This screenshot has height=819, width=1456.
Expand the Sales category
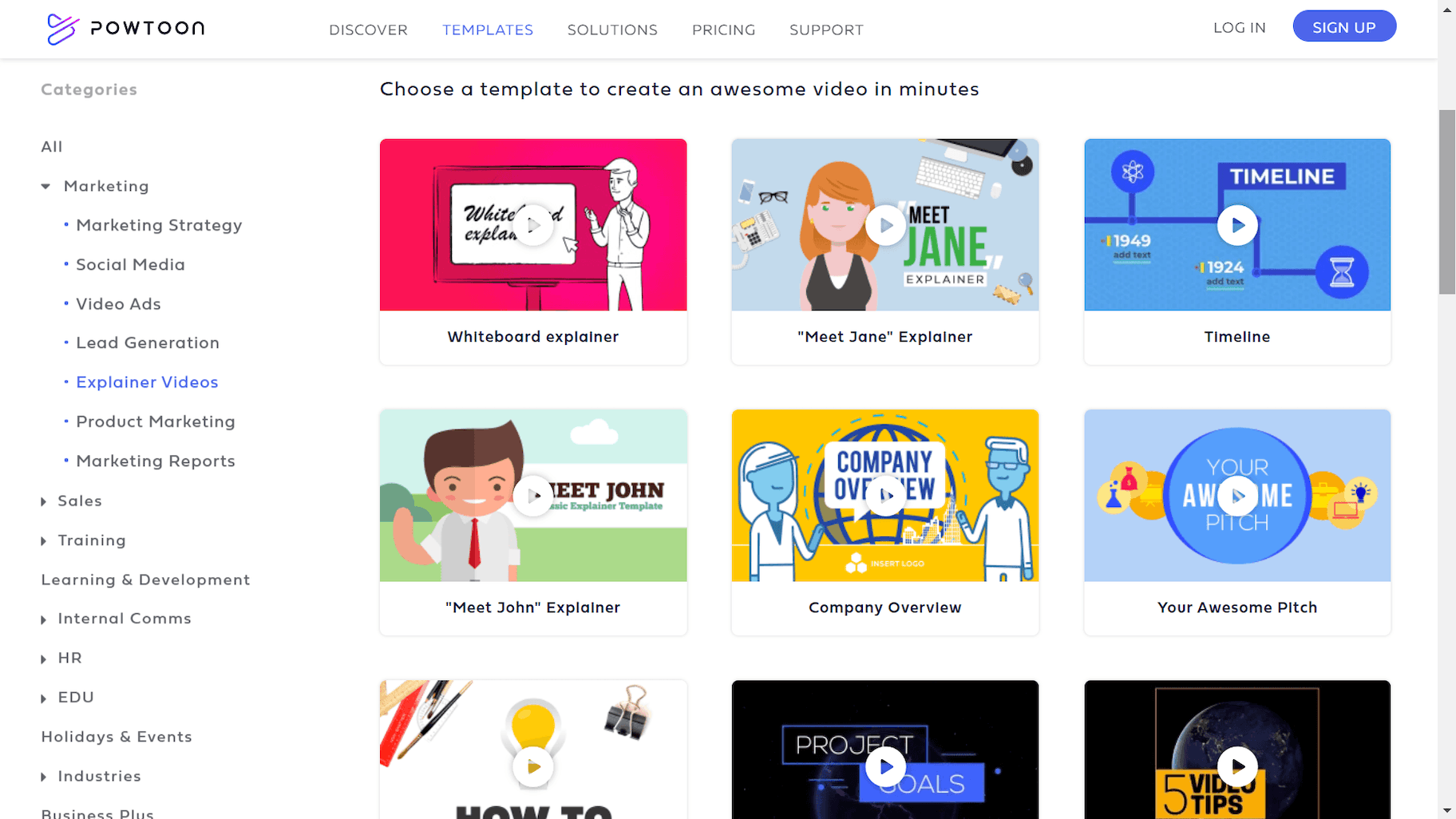(44, 501)
